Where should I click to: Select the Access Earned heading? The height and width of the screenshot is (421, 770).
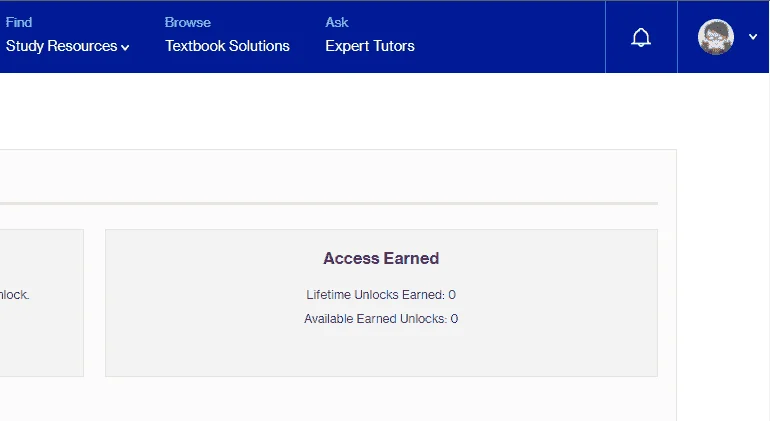(x=381, y=258)
